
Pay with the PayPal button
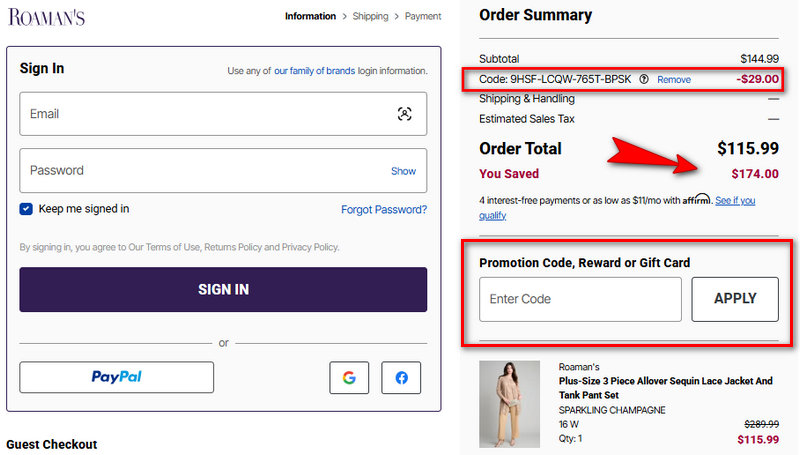coord(117,377)
